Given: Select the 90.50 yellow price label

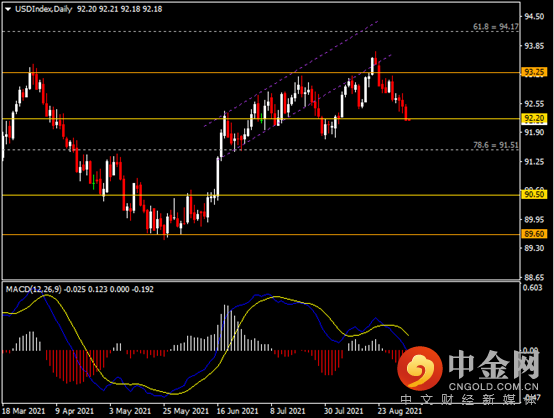Looking at the screenshot, I should pyautogui.click(x=534, y=194).
